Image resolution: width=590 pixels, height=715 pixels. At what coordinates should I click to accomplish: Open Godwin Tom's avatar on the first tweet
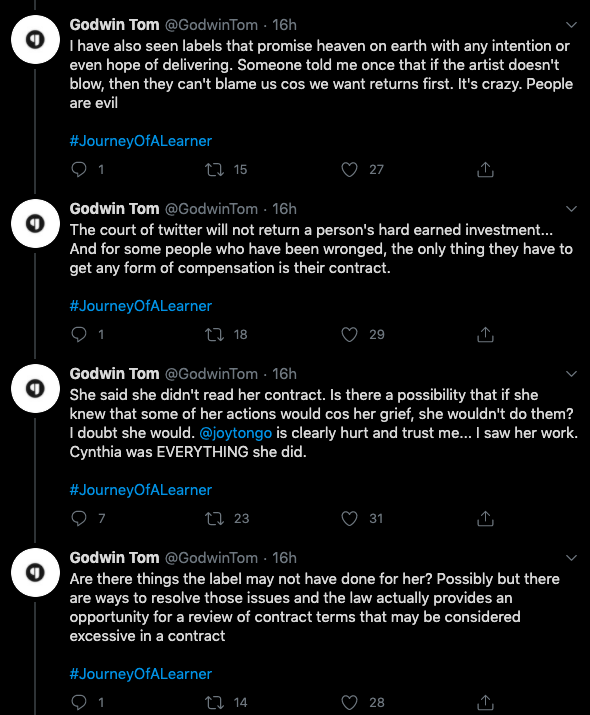click(36, 39)
